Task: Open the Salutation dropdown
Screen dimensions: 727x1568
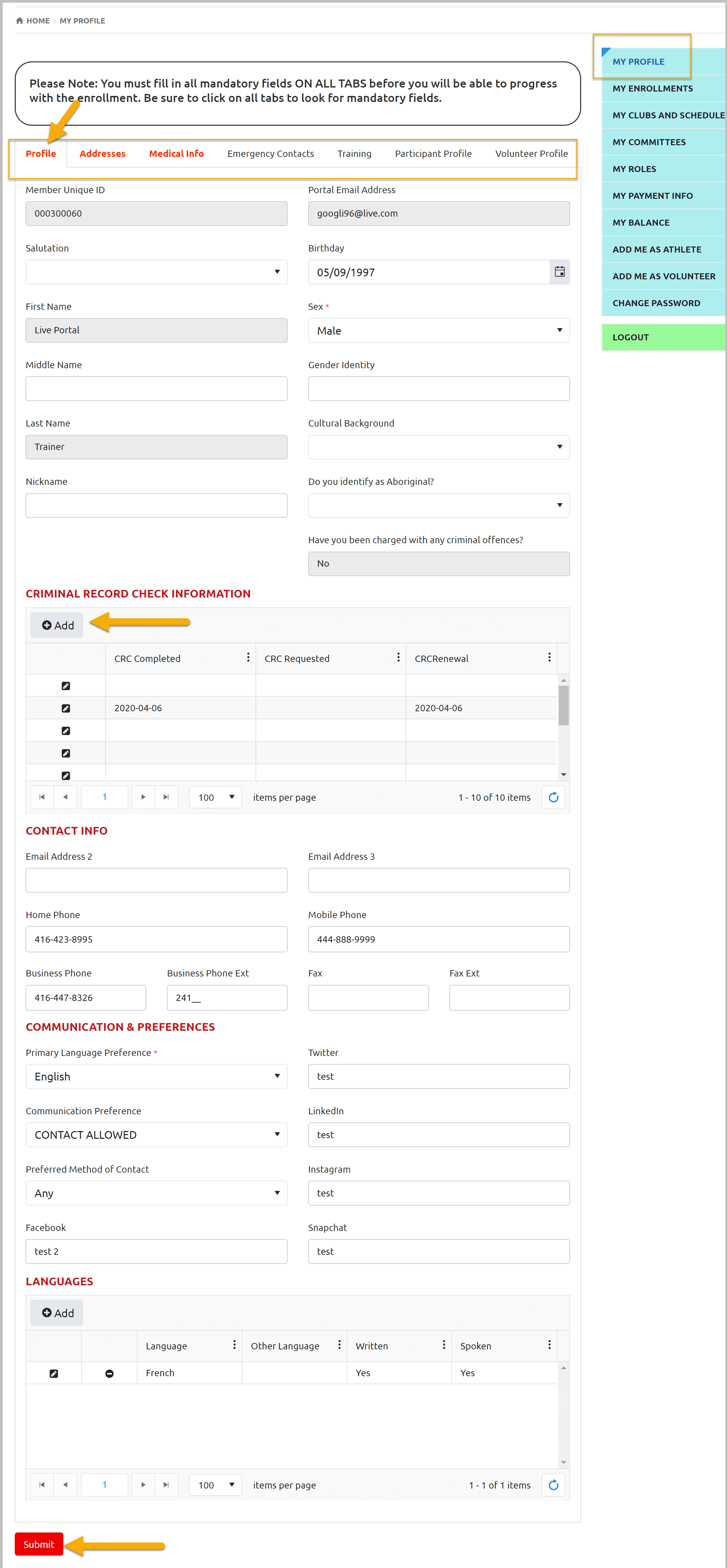Action: pyautogui.click(x=157, y=272)
